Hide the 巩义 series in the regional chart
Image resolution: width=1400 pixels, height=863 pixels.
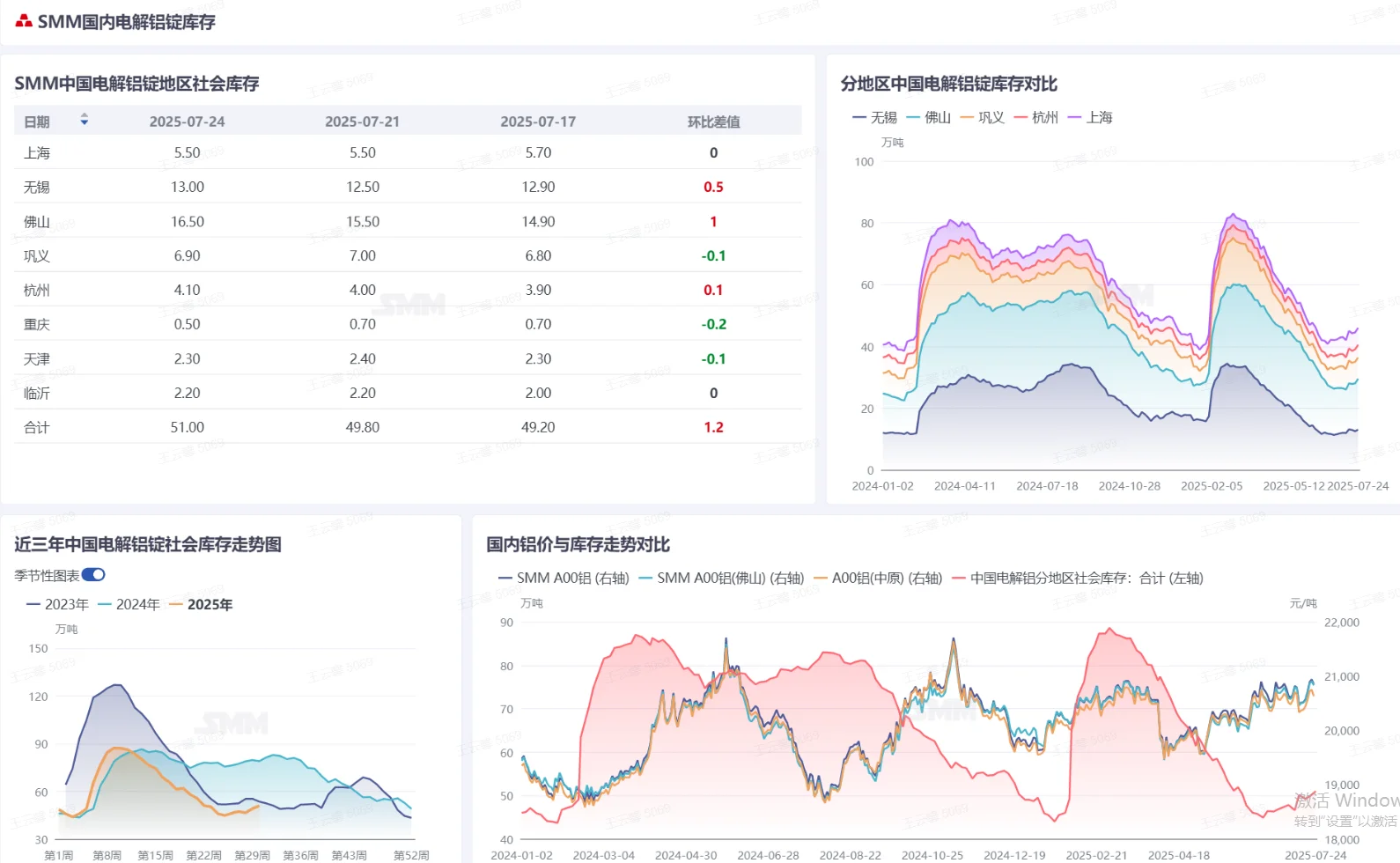pyautogui.click(x=982, y=117)
